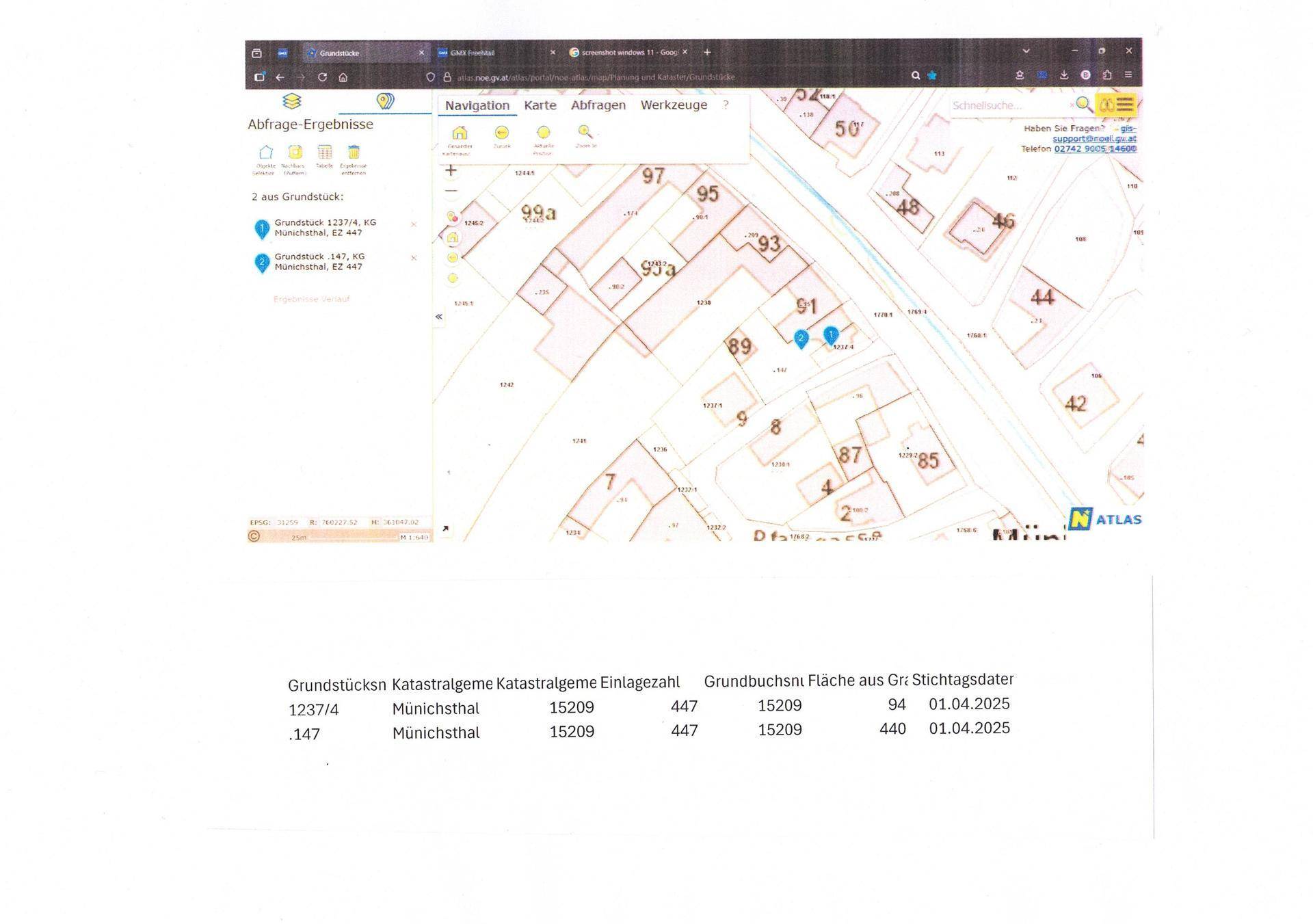
Task: Reload the page in browser
Action: click(x=322, y=77)
